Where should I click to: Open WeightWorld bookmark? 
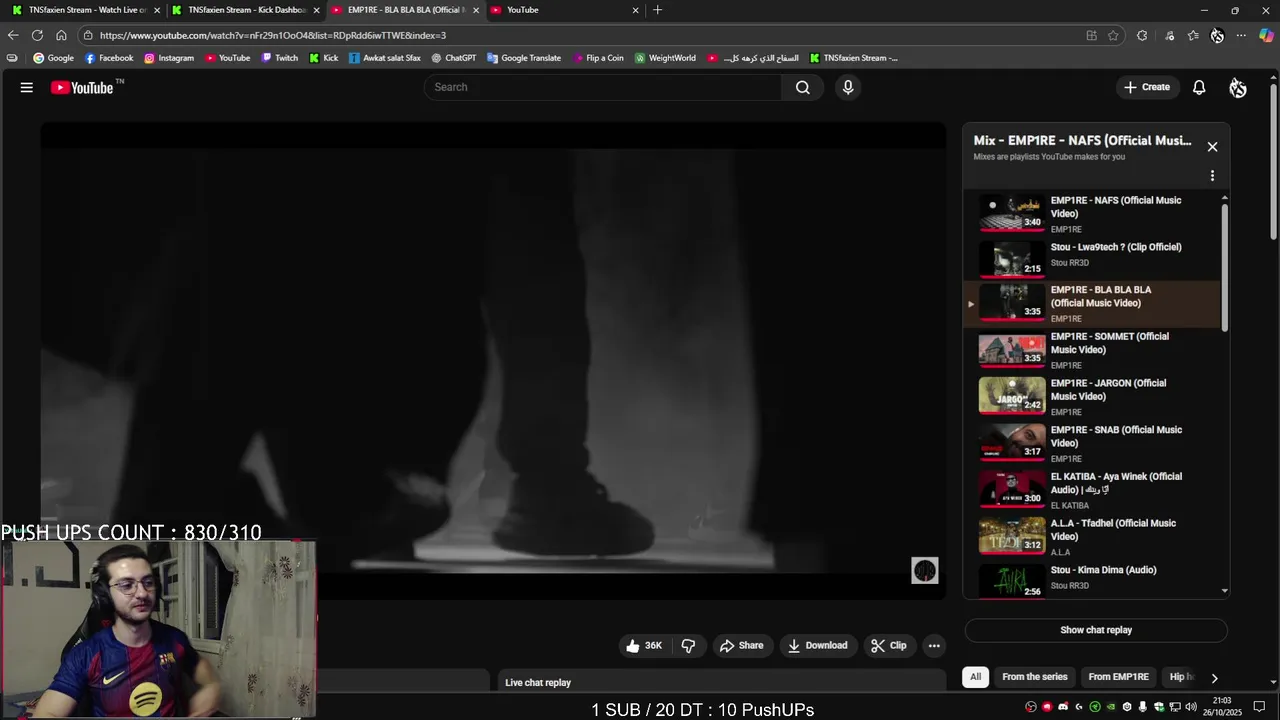click(665, 58)
